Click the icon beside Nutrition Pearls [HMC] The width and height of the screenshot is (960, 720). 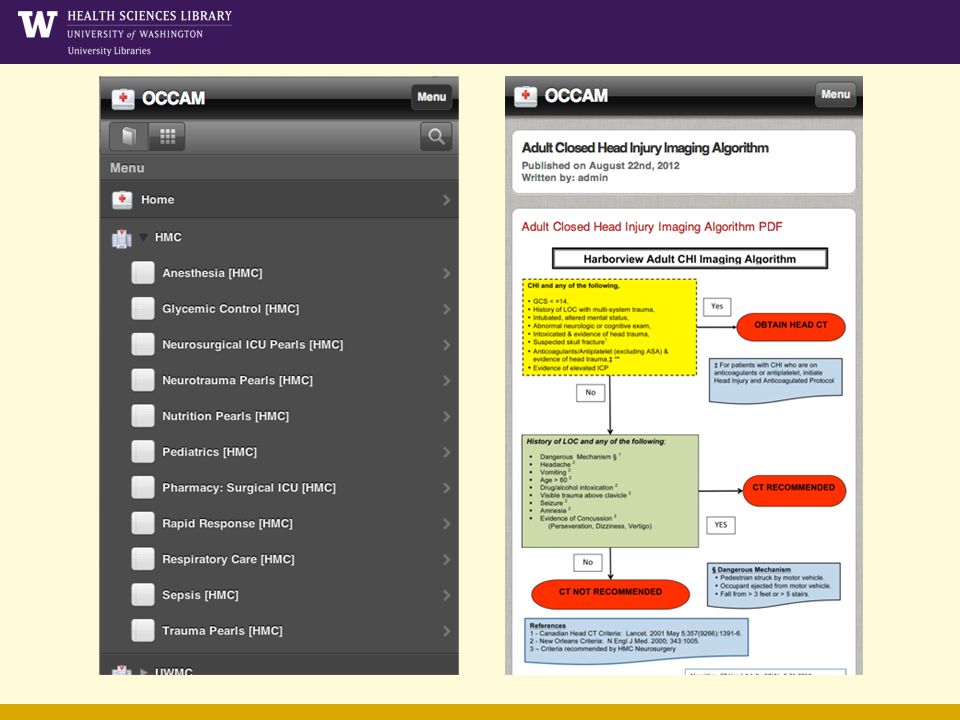pos(143,416)
